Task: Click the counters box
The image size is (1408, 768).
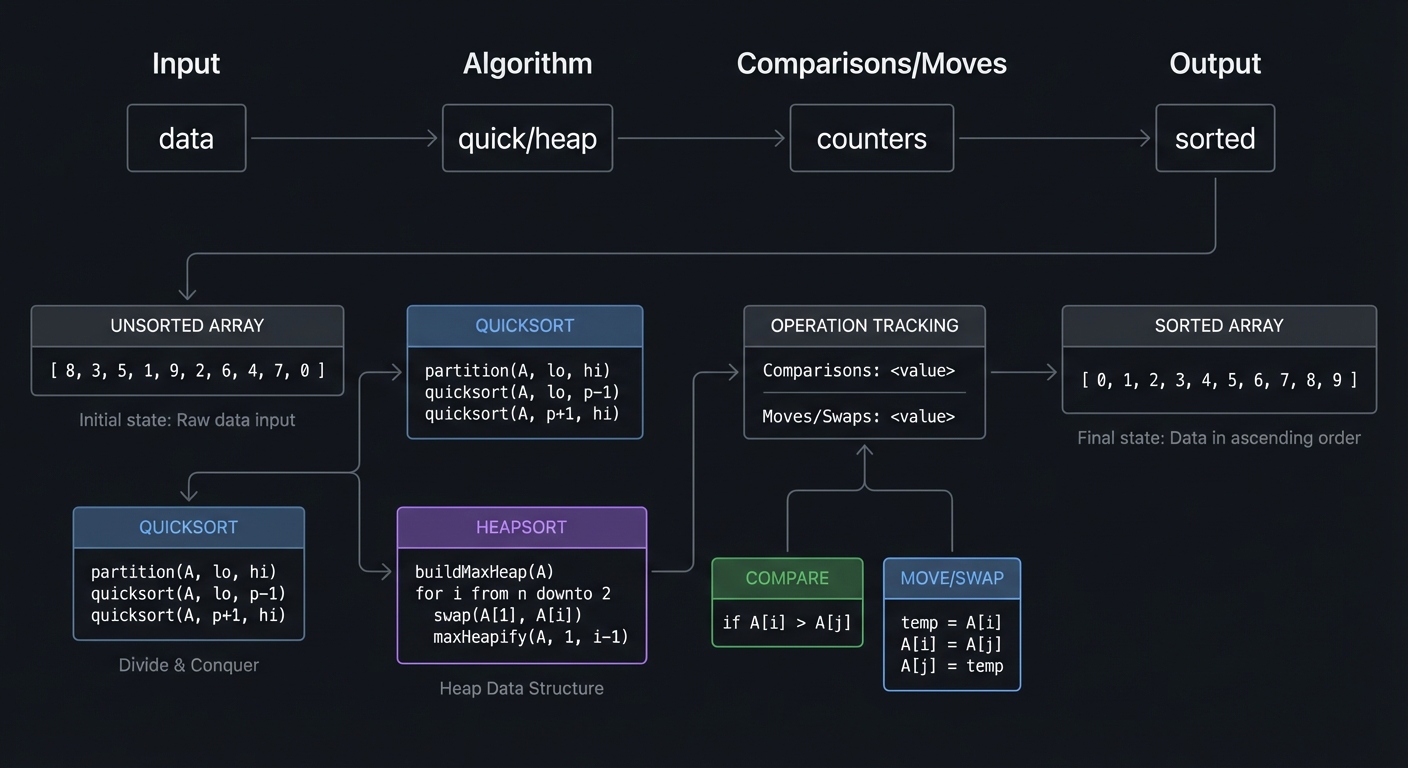Action: [871, 138]
